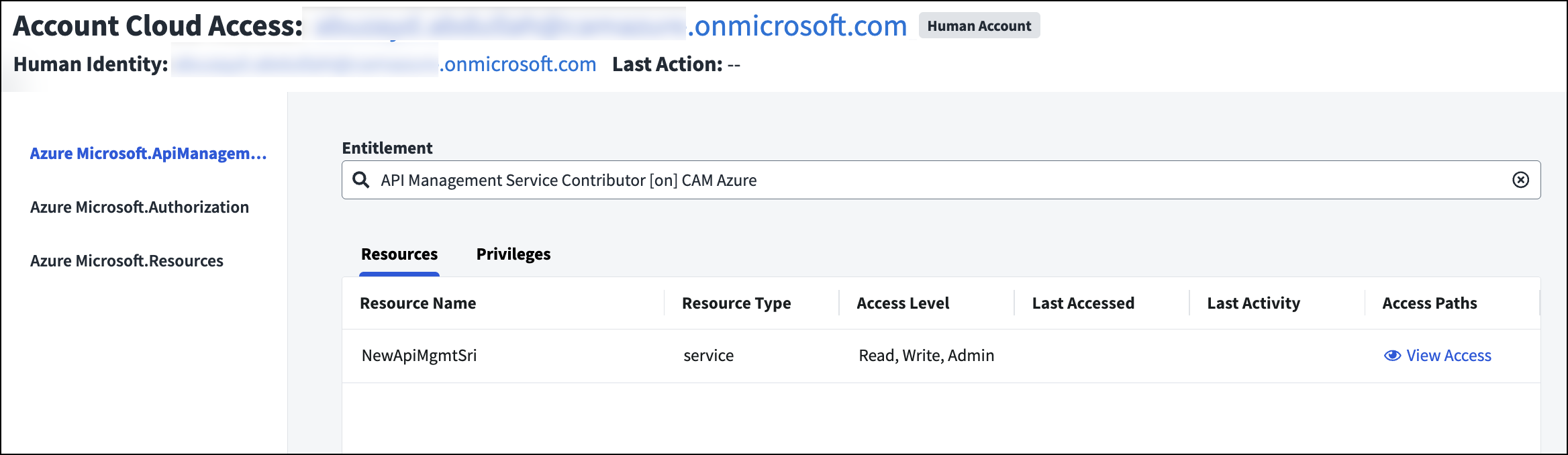Image resolution: width=1568 pixels, height=455 pixels.
Task: Sort by the Last Accessed column header
Action: (1083, 303)
